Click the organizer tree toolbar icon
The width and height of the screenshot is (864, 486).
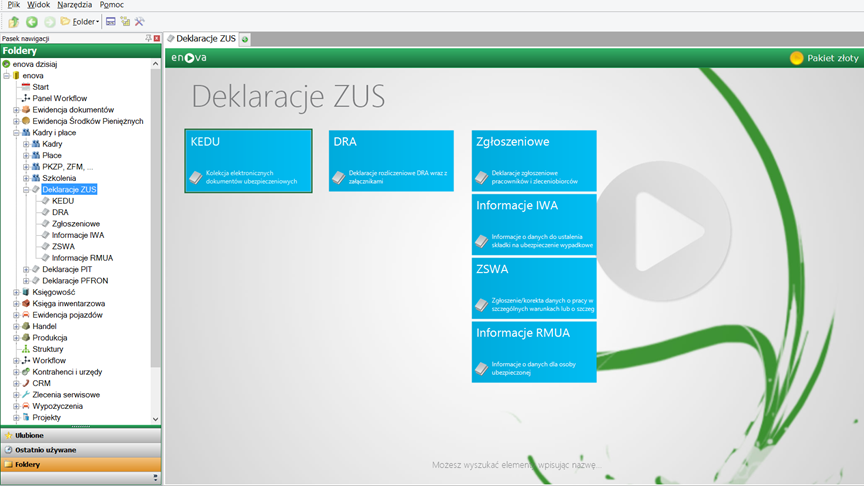[x=125, y=21]
